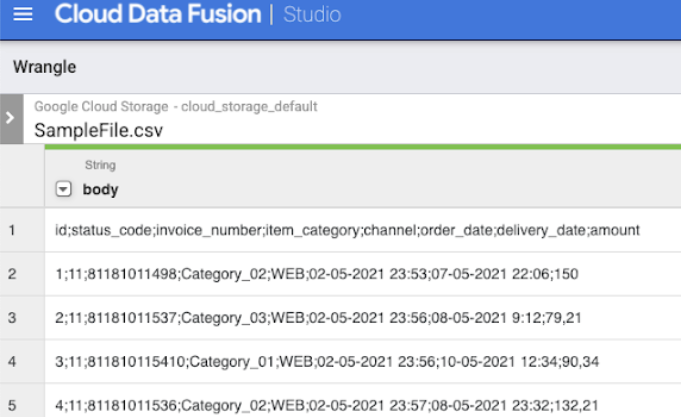This screenshot has height=417, width=681.
Task: Expand the left side panel chevron
Action: (11, 118)
